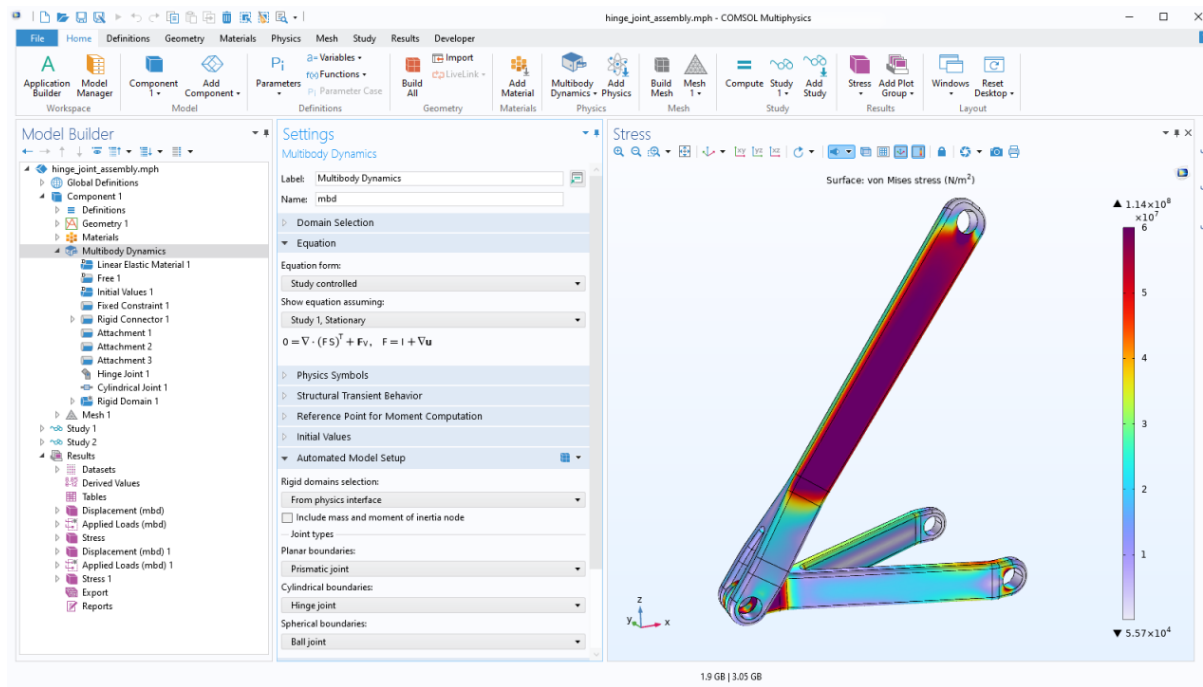
Task: Switch to the XZ view
Action: point(774,152)
